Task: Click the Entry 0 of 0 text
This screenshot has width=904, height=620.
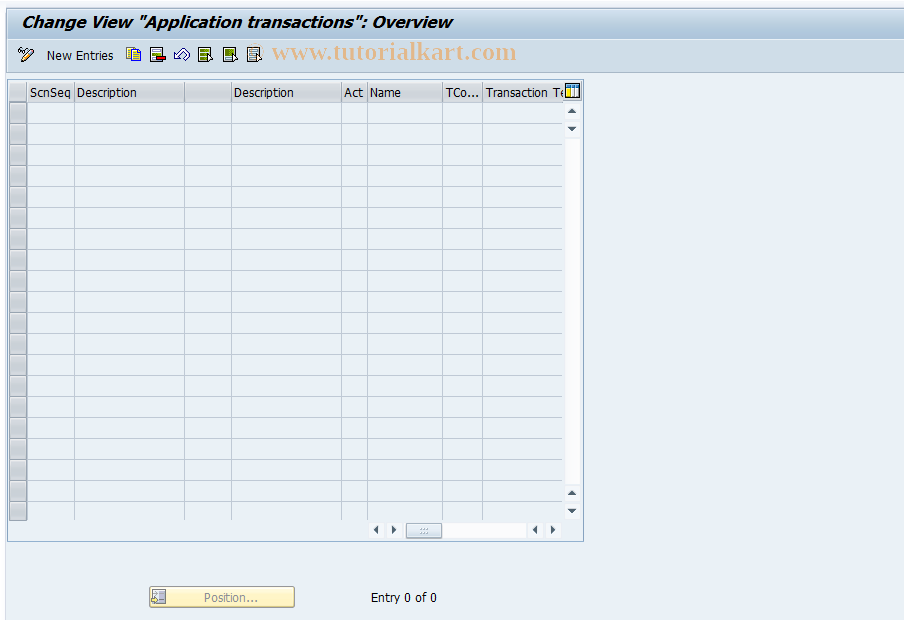Action: pos(404,598)
